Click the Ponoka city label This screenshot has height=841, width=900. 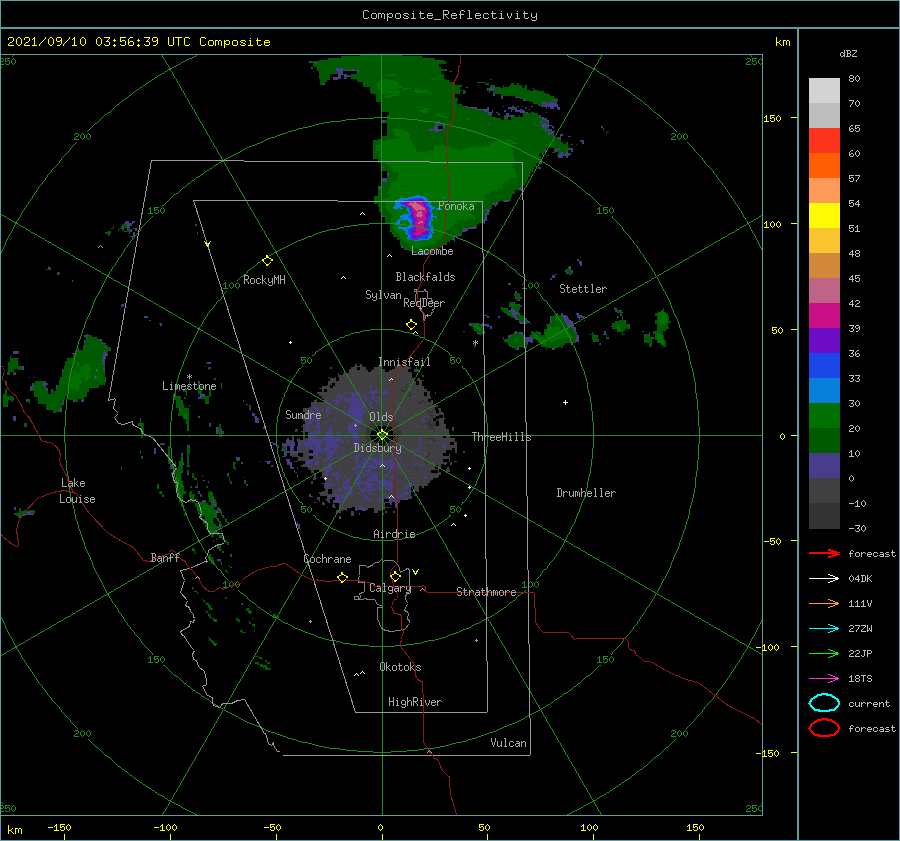[456, 206]
